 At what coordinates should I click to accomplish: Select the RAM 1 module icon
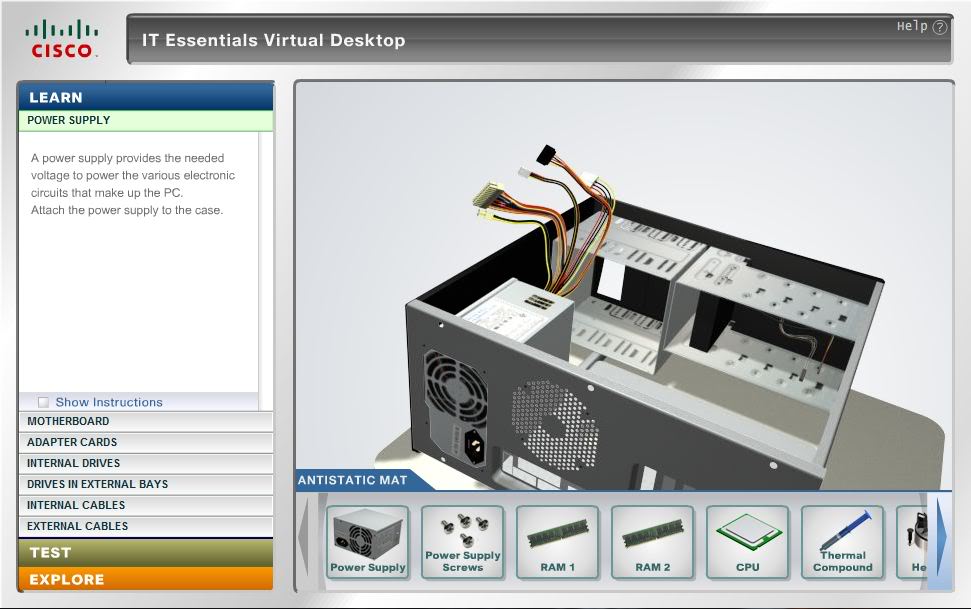tap(556, 540)
